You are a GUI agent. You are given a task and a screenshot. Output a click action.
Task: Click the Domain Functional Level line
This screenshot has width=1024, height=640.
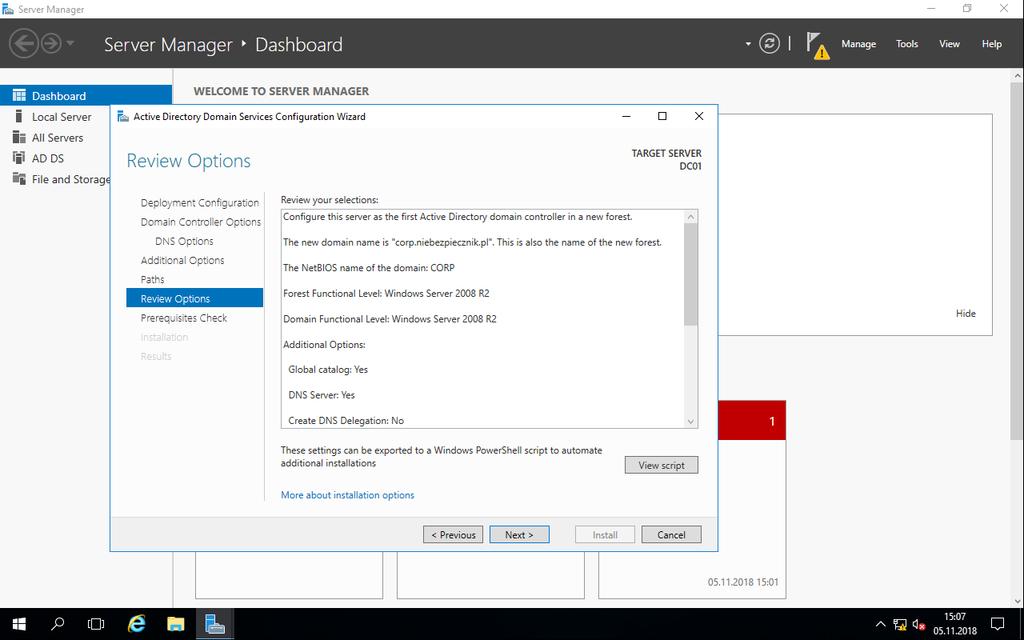(390, 319)
